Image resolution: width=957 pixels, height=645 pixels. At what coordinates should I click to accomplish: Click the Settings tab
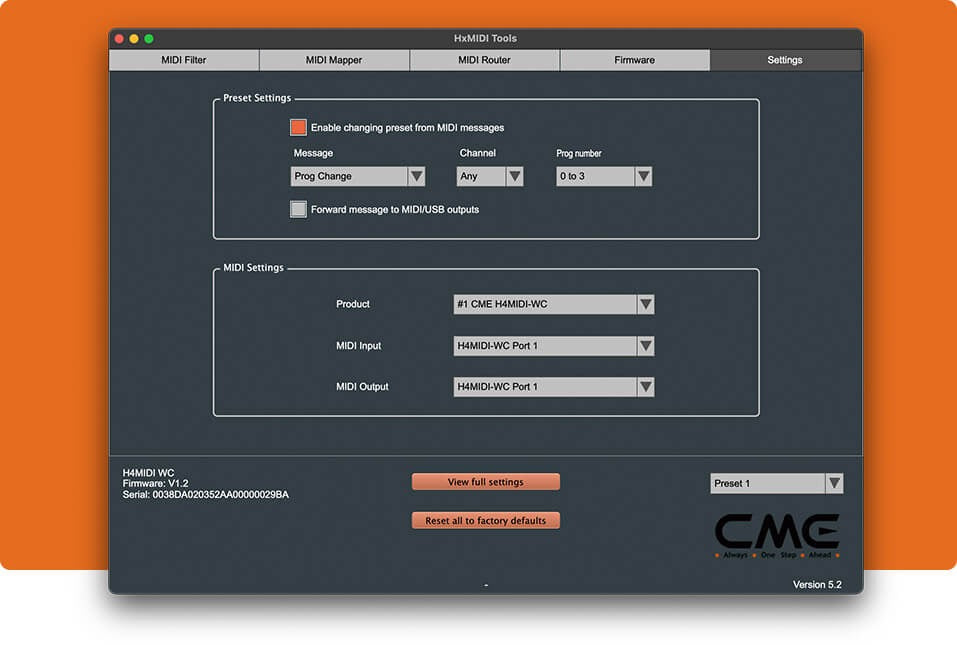tap(785, 60)
